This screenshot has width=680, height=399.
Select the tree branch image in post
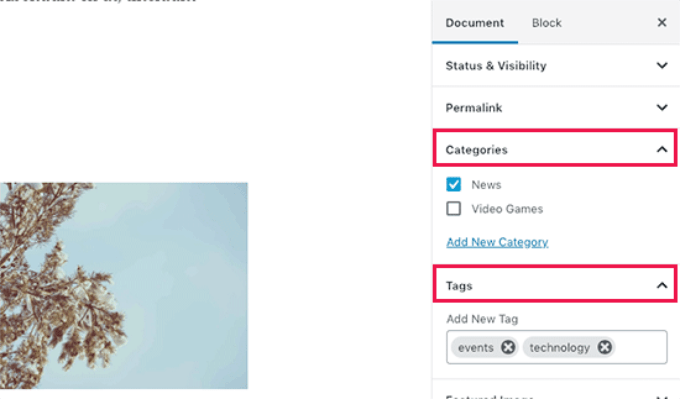click(x=124, y=285)
